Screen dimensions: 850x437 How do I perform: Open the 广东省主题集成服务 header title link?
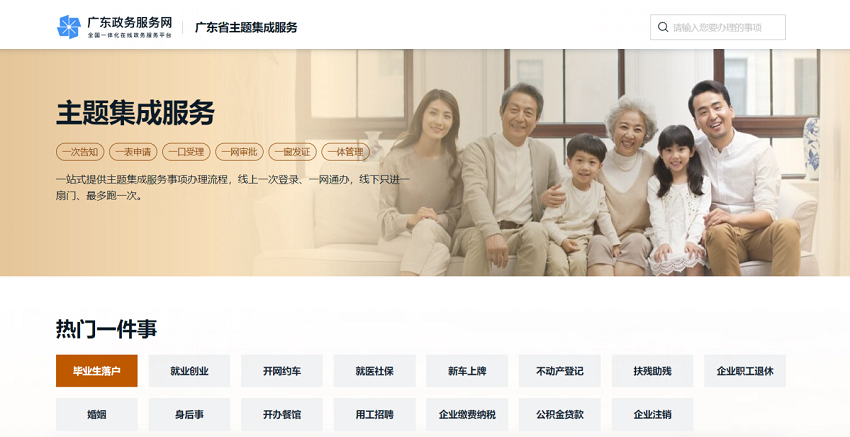tap(246, 27)
